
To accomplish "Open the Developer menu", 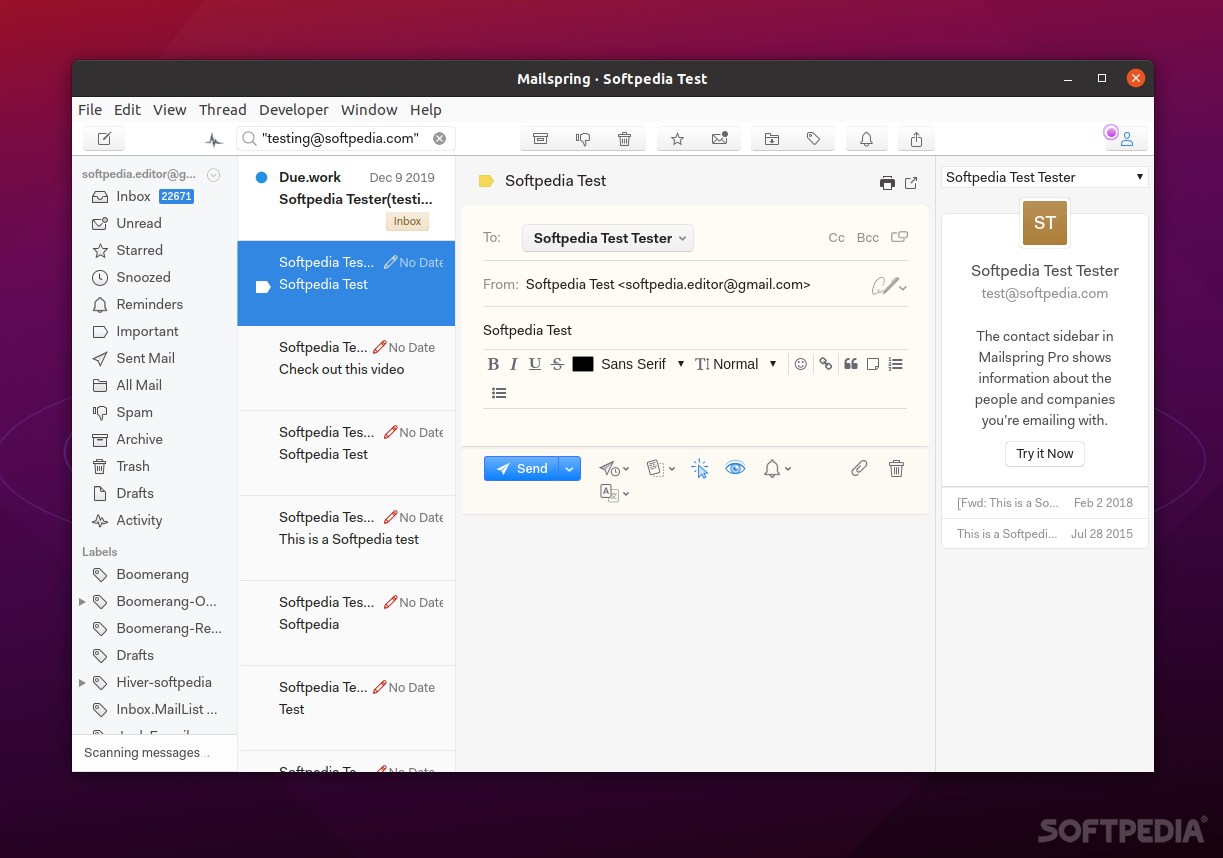I will 294,110.
